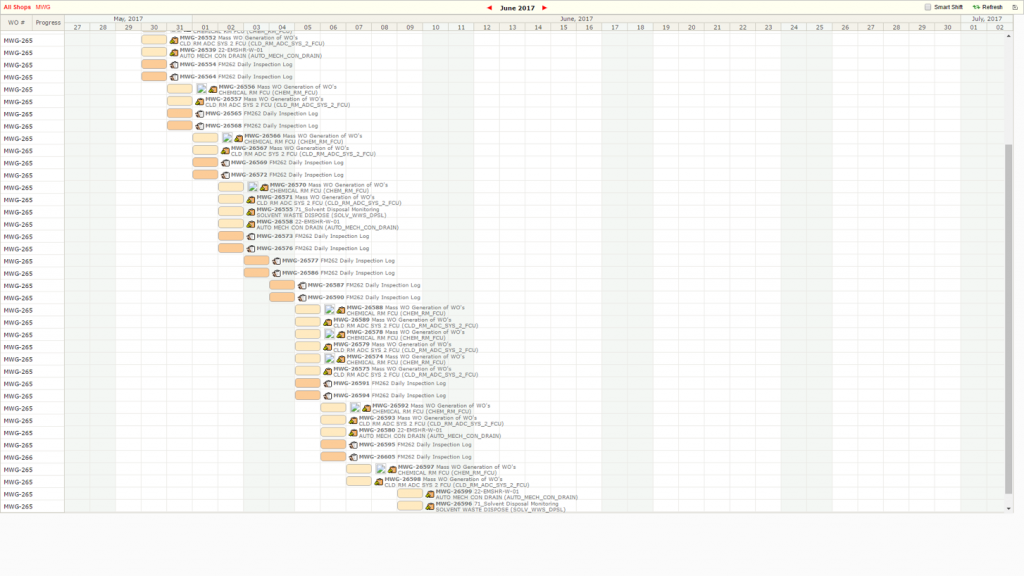Click the inspection log icon beside MWG-26572
Viewport: 1024px width, 576px height.
pos(225,175)
